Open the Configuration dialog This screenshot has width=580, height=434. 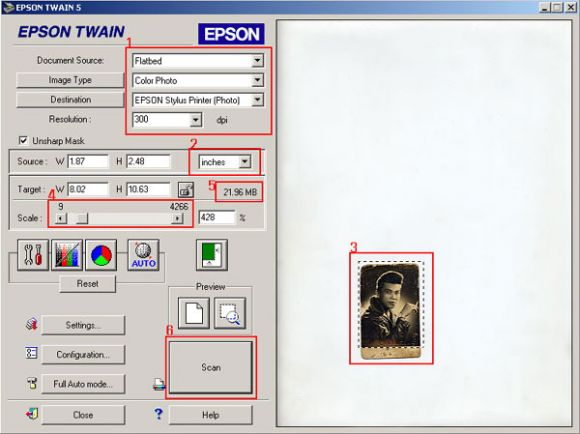83,355
